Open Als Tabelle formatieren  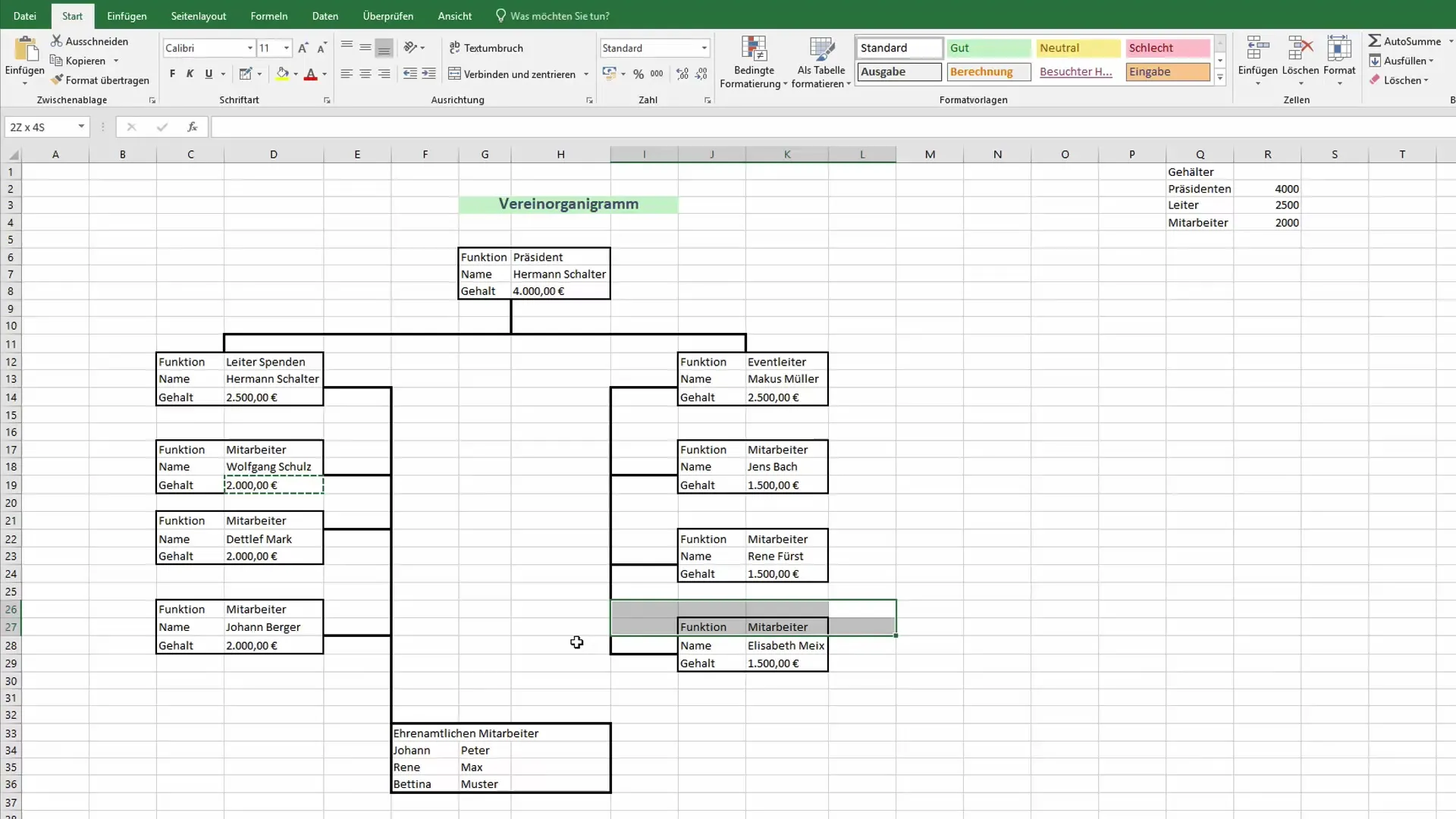821,62
